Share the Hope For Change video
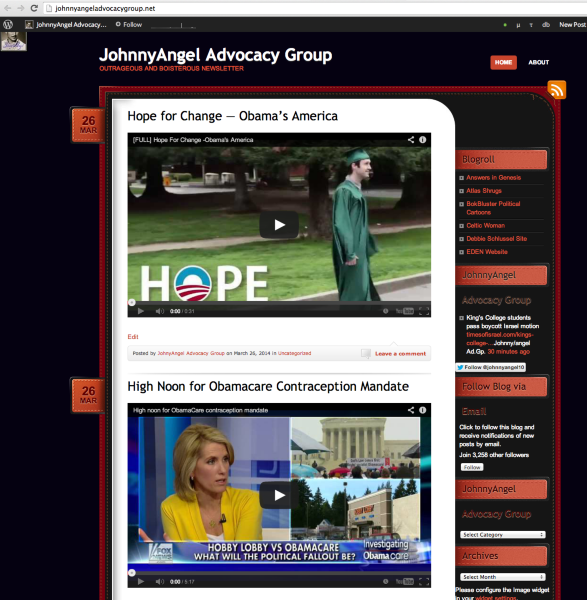The image size is (587, 600). (411, 140)
